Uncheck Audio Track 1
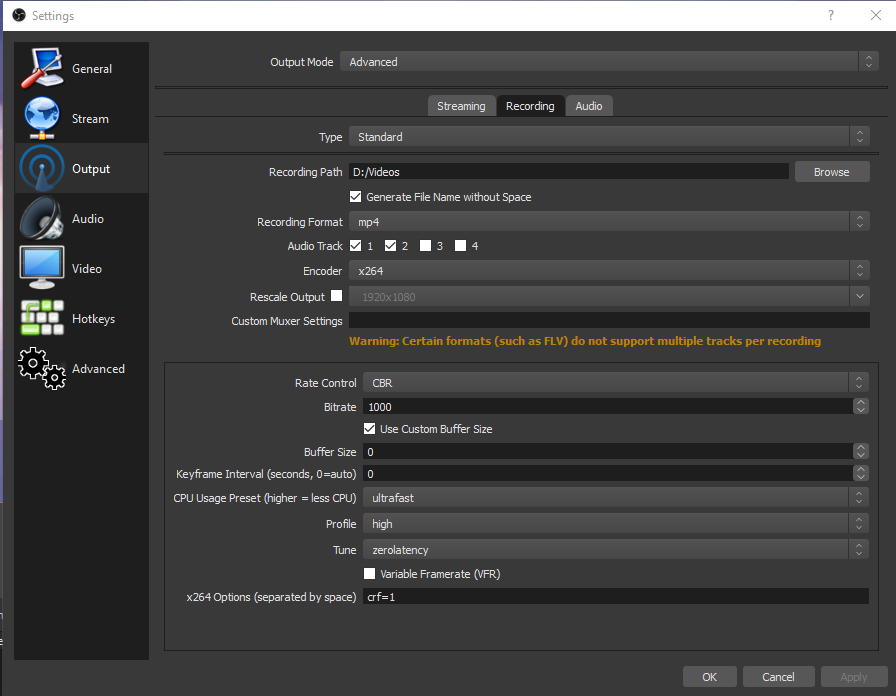Viewport: 896px width, 696px height. 355,246
